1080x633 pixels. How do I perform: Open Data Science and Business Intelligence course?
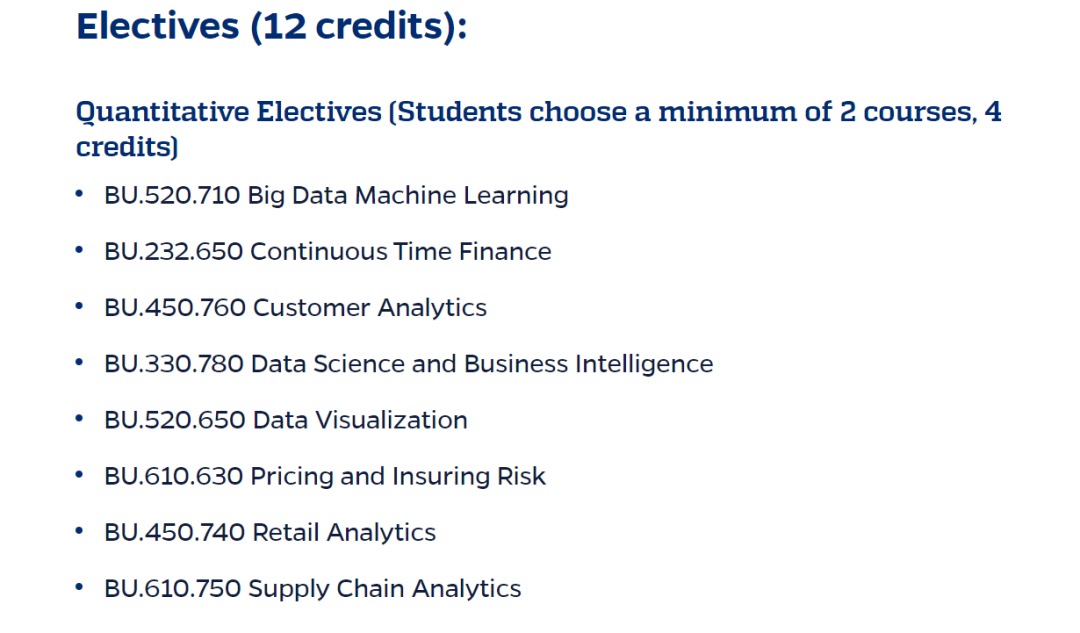(x=408, y=364)
